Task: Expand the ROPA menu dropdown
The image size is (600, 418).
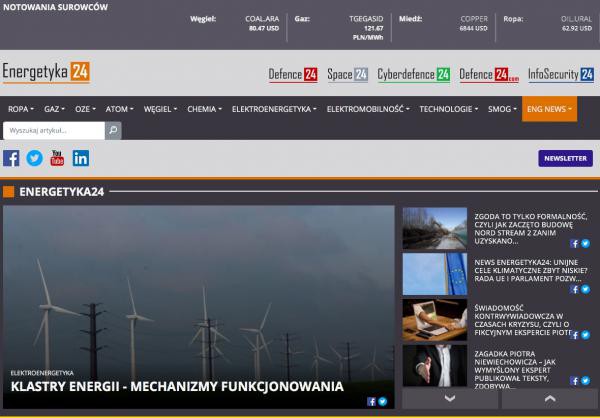Action: (20, 109)
